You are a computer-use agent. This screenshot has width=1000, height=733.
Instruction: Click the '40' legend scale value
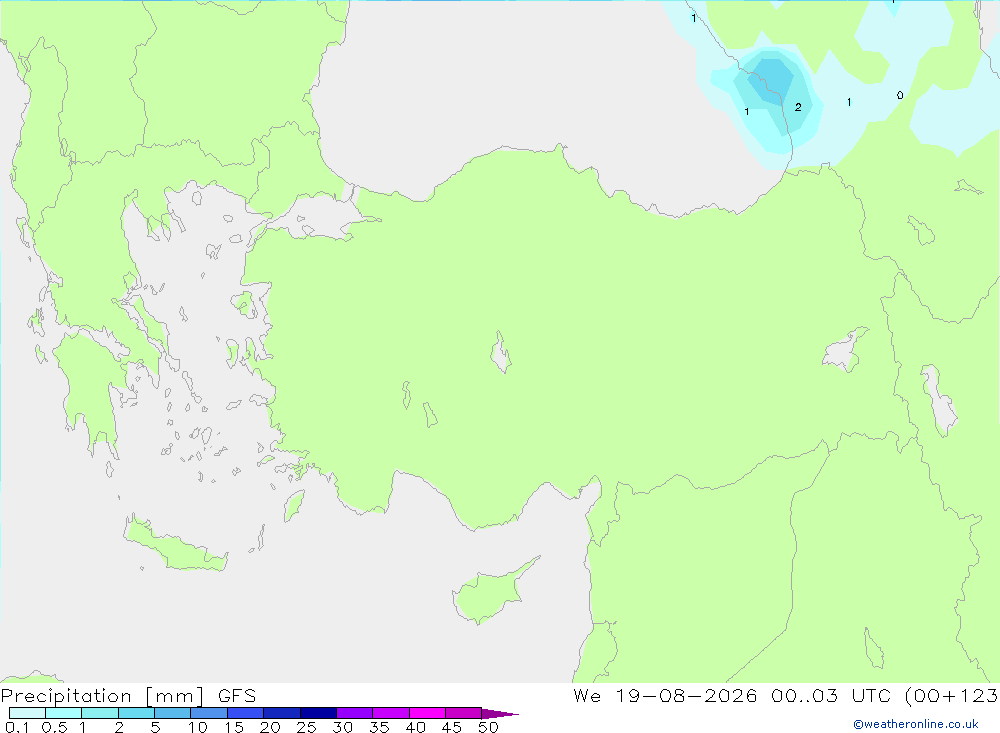click(416, 727)
